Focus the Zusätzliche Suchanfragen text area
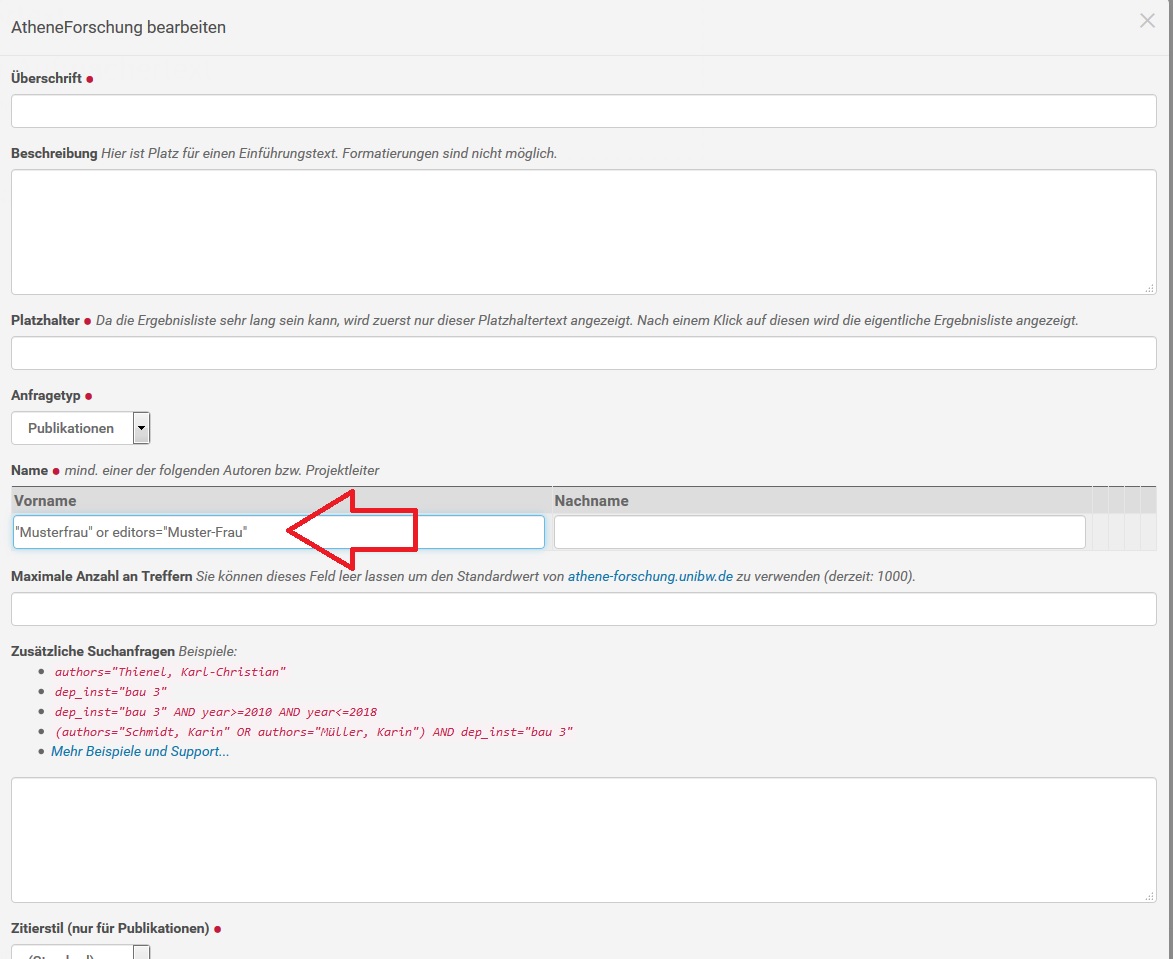1173x959 pixels. click(584, 840)
